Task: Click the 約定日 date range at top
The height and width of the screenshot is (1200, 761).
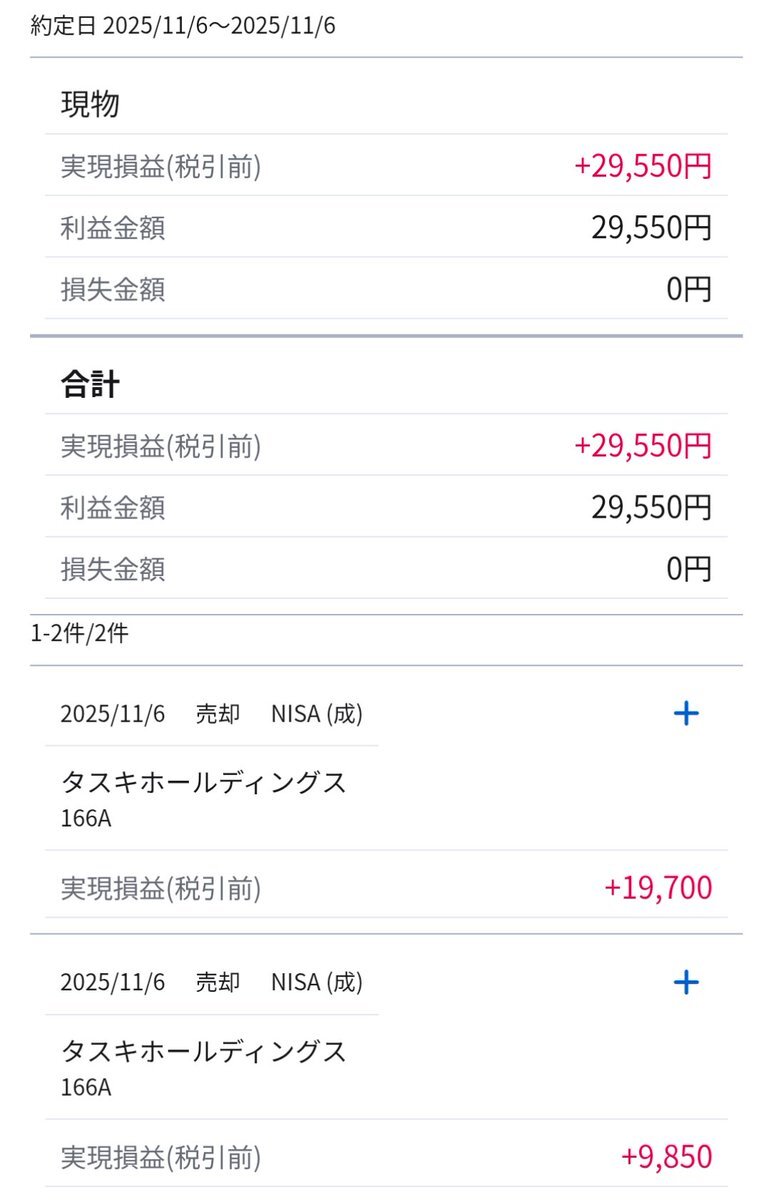Action: pyautogui.click(x=183, y=26)
